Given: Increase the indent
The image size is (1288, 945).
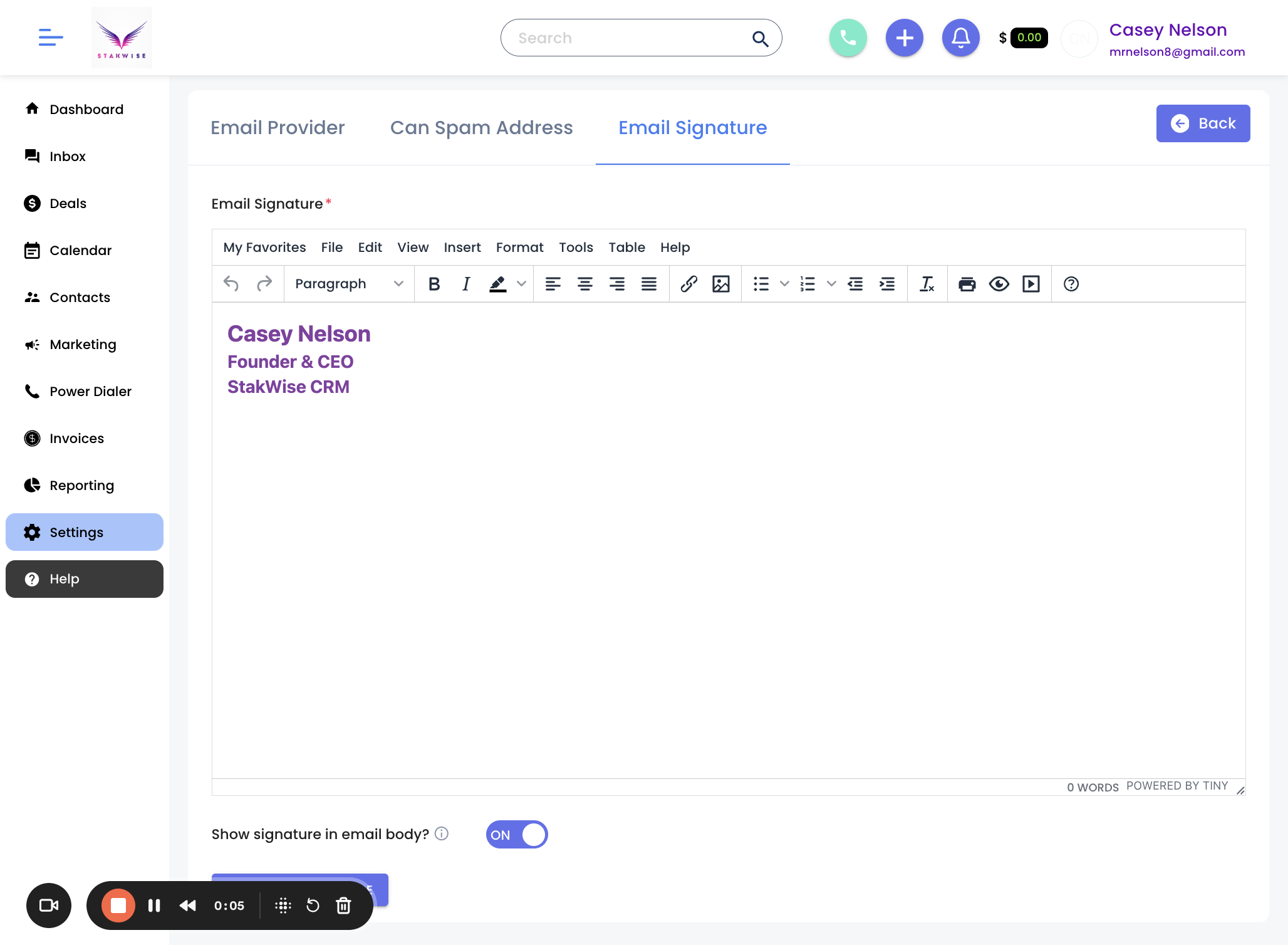Looking at the screenshot, I should click(887, 284).
